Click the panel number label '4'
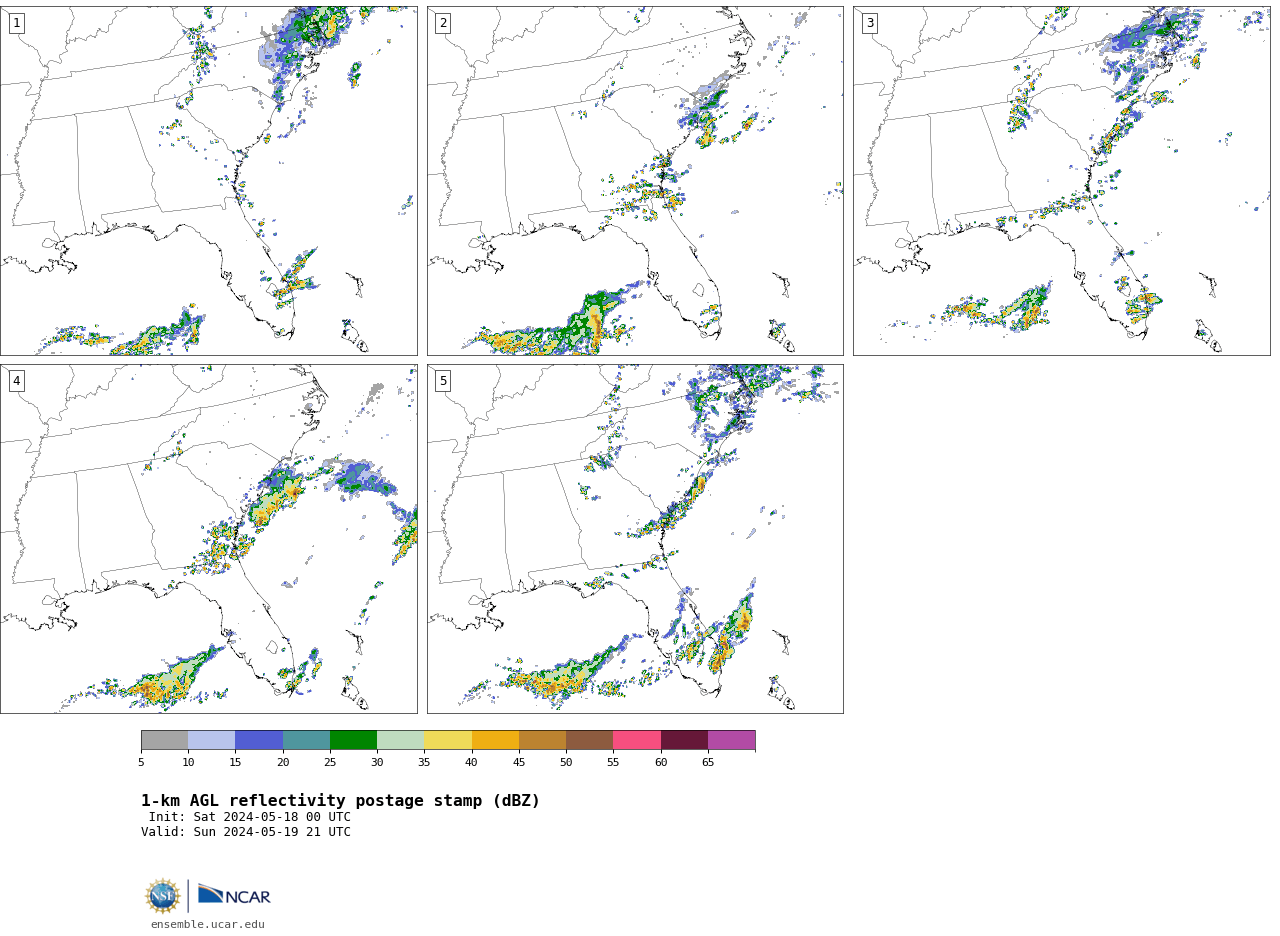Screen dimensions: 1280x936 pos(16,381)
